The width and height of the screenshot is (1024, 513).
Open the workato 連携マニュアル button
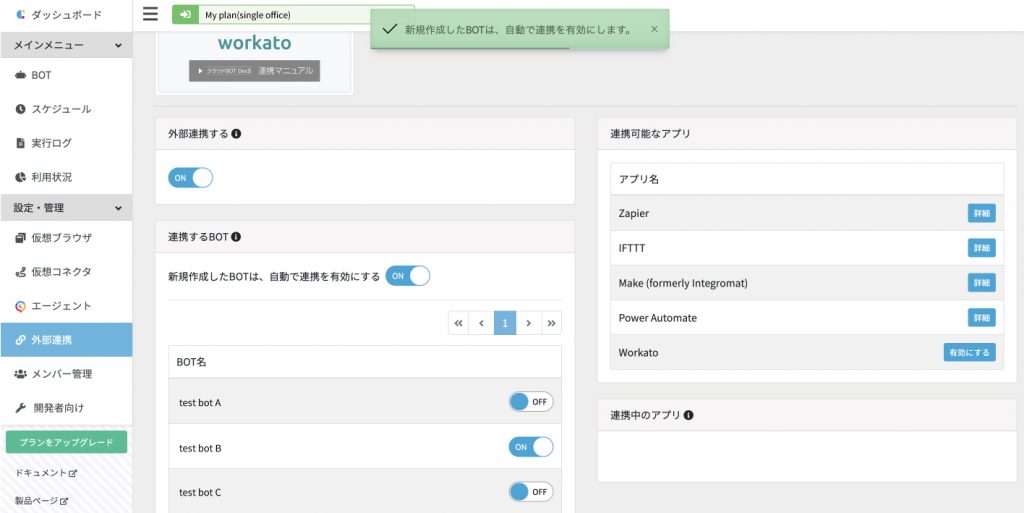coord(255,70)
